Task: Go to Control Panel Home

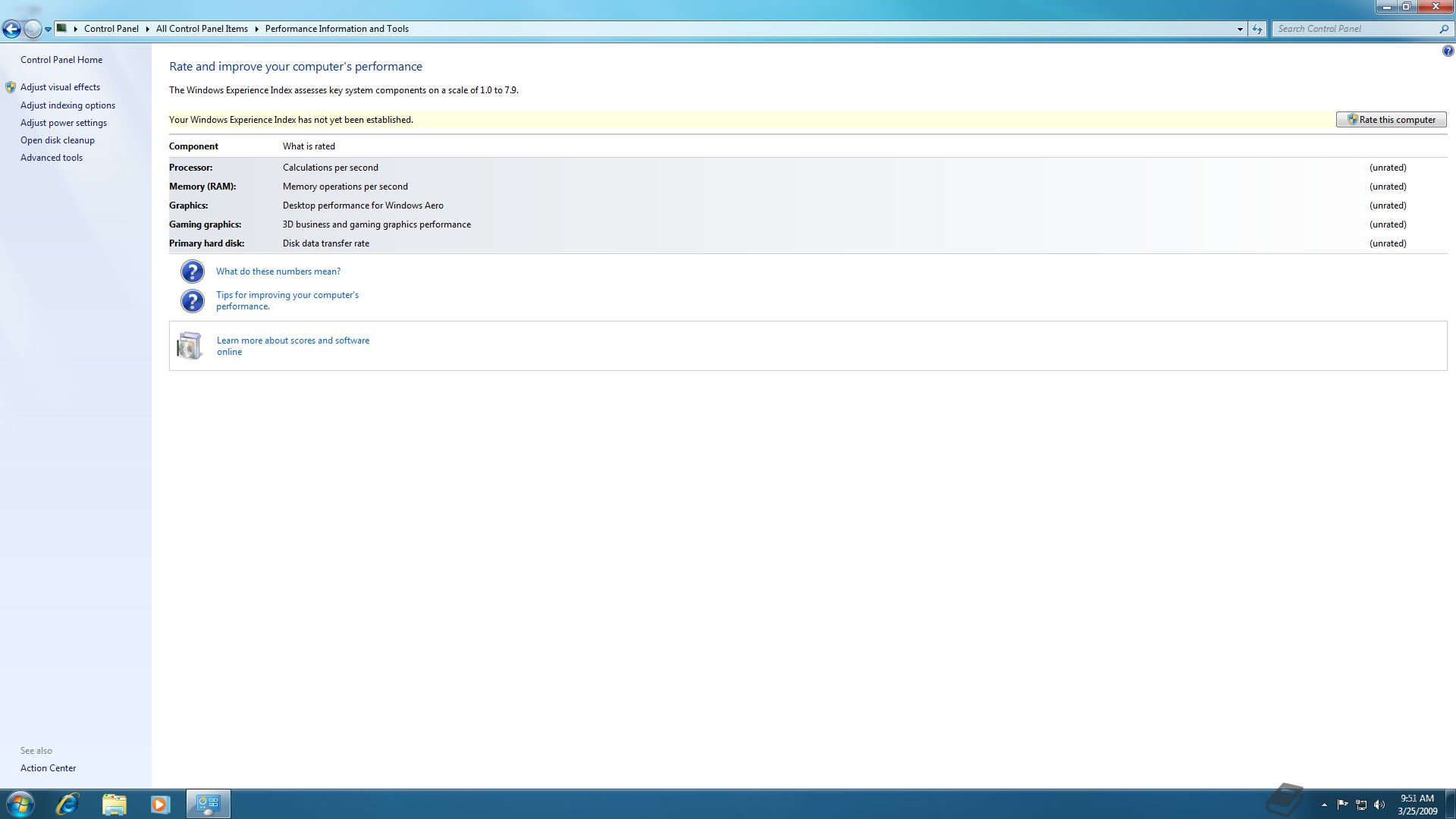Action: point(61,60)
